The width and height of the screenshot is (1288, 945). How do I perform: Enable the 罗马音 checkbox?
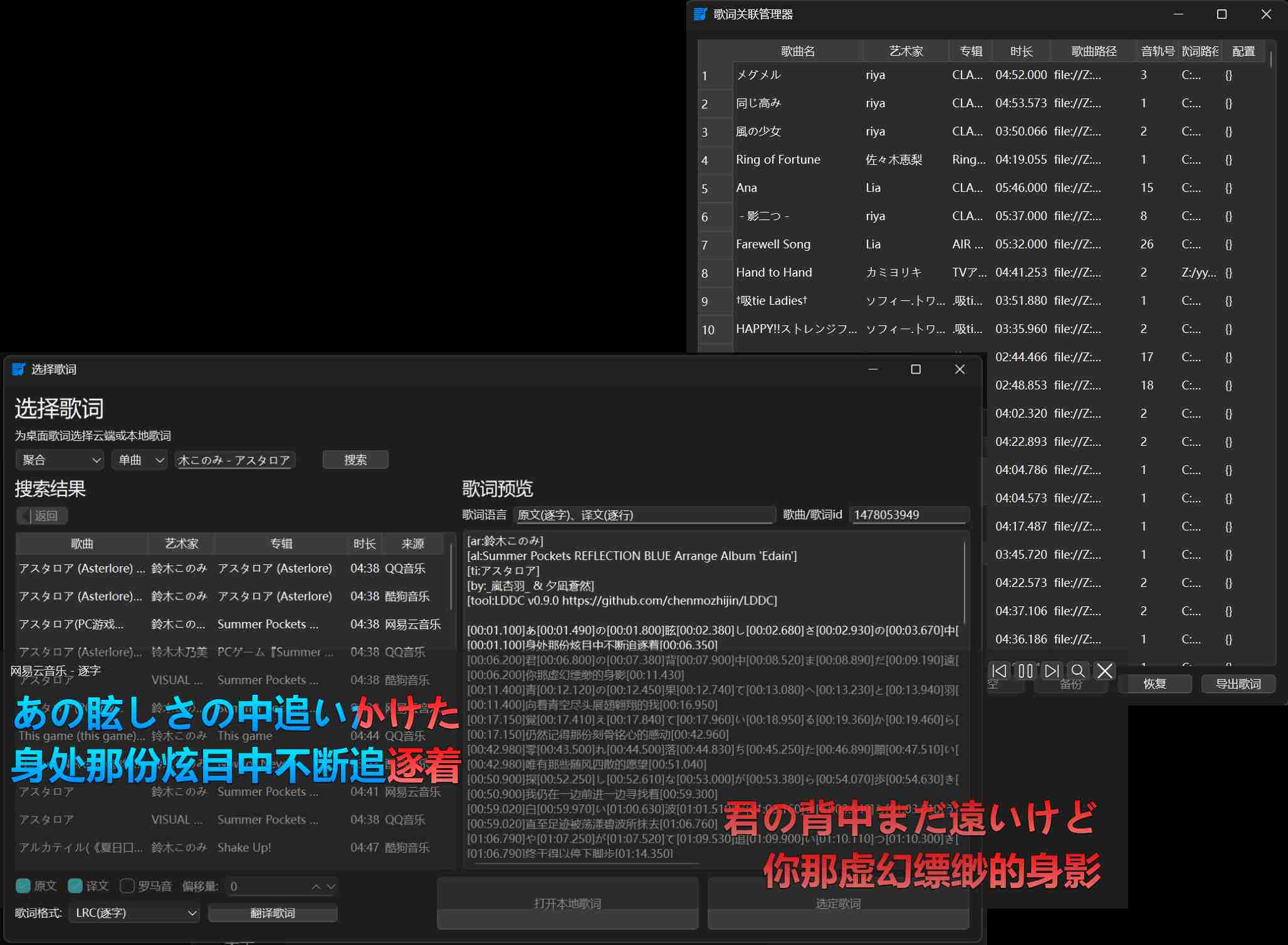pos(127,885)
